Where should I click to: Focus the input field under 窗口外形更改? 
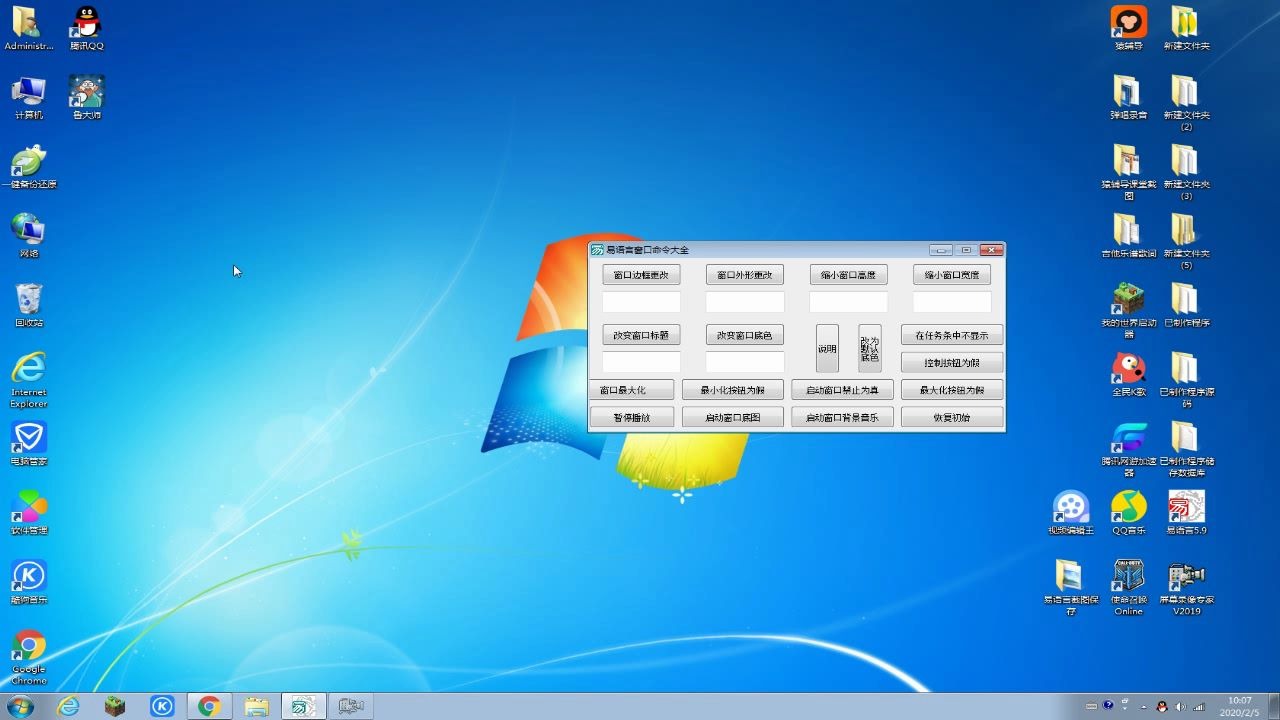(x=745, y=302)
